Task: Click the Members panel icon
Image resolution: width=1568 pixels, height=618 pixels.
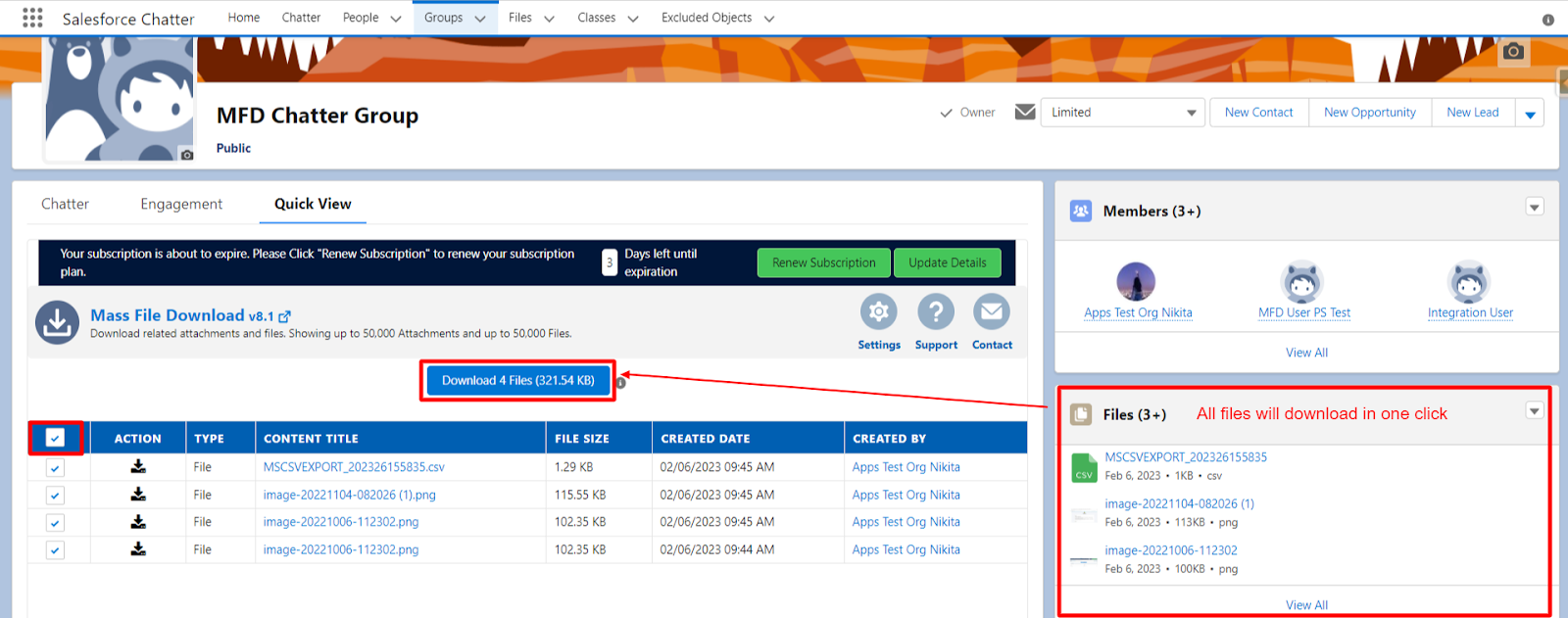Action: pyautogui.click(x=1081, y=211)
